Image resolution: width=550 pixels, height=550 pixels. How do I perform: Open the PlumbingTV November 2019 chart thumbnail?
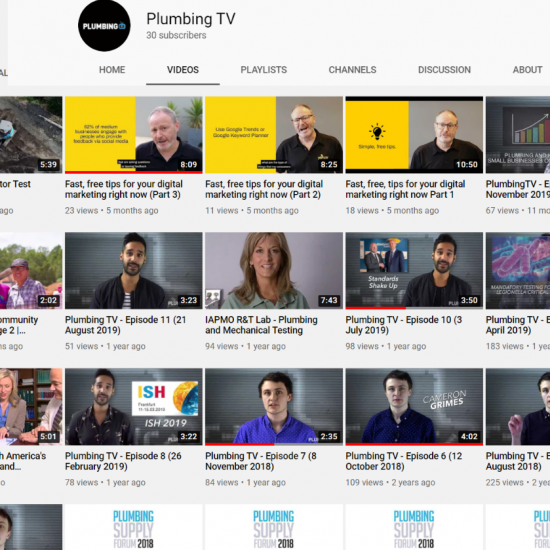(518, 135)
